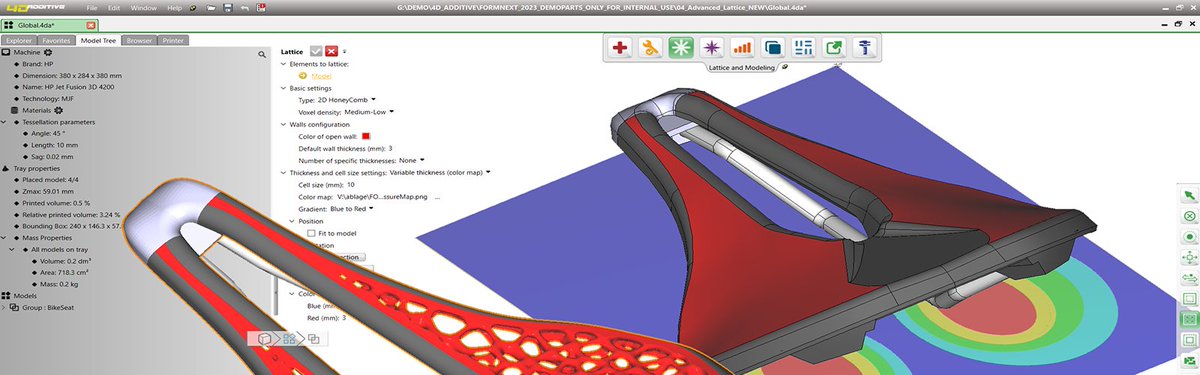Cancel Lattice with the red X button
The width and height of the screenshot is (1200, 375).
tap(332, 50)
